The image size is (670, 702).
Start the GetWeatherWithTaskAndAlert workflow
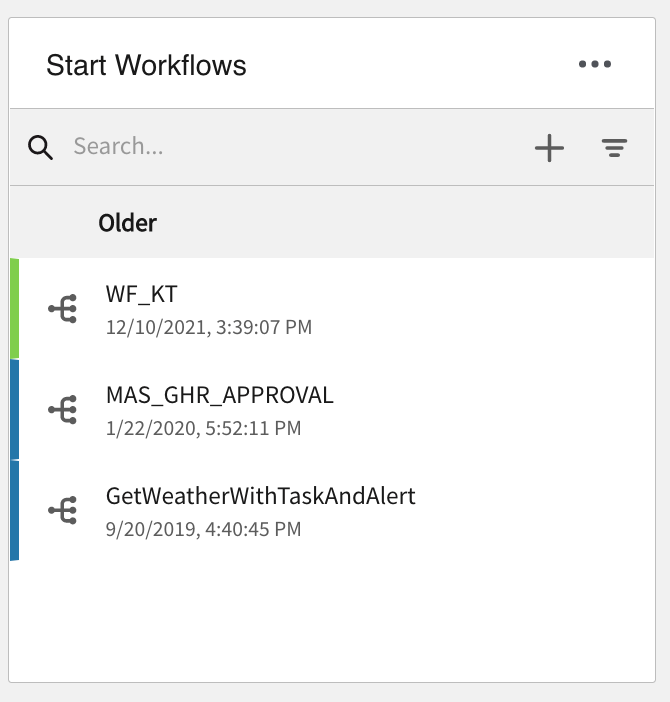(x=260, y=495)
